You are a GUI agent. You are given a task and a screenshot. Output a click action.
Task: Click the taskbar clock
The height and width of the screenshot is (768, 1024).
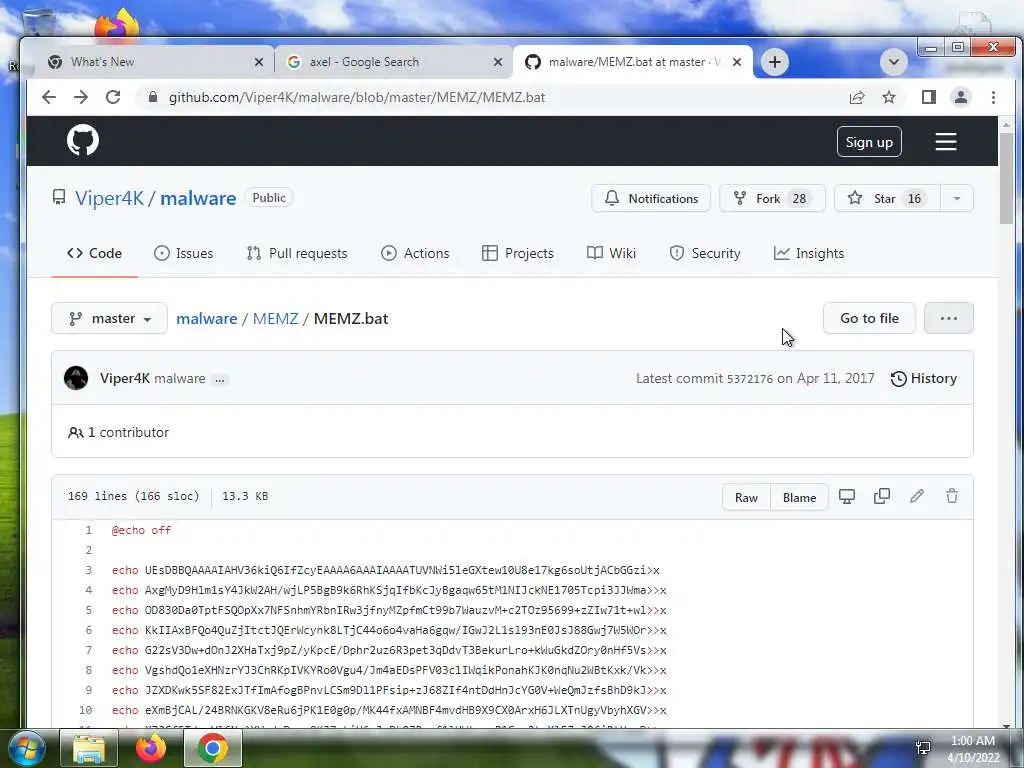tap(973, 749)
